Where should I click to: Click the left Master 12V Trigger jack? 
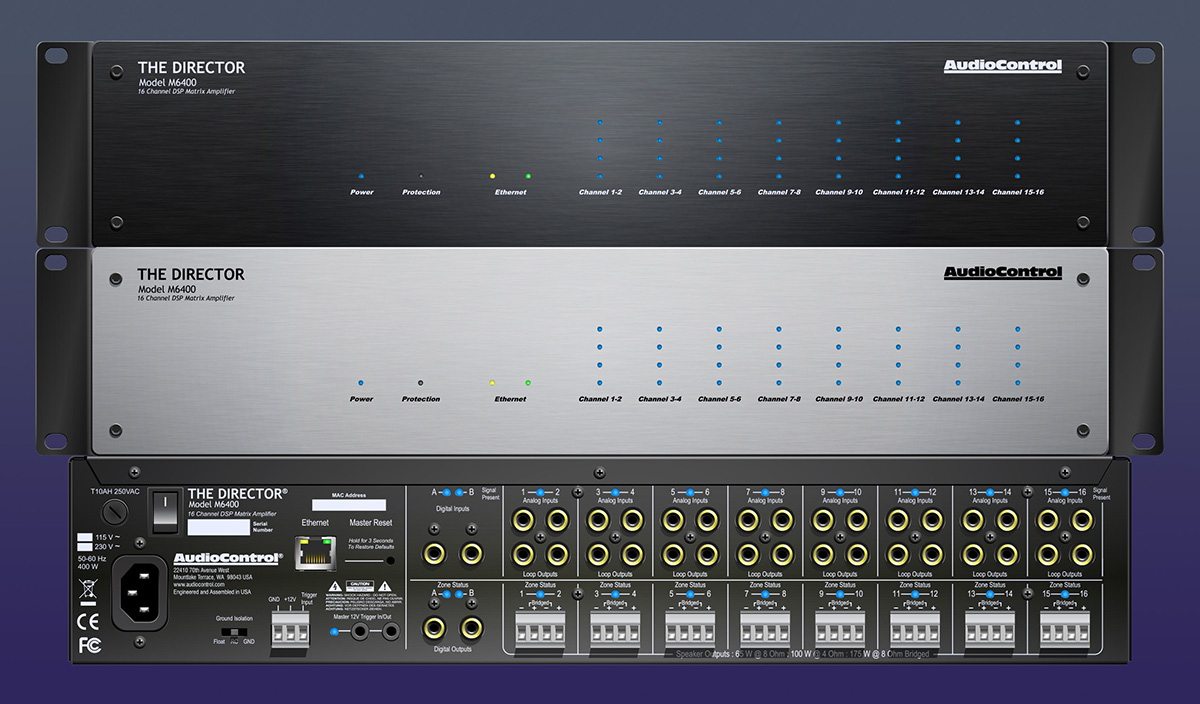tap(358, 632)
